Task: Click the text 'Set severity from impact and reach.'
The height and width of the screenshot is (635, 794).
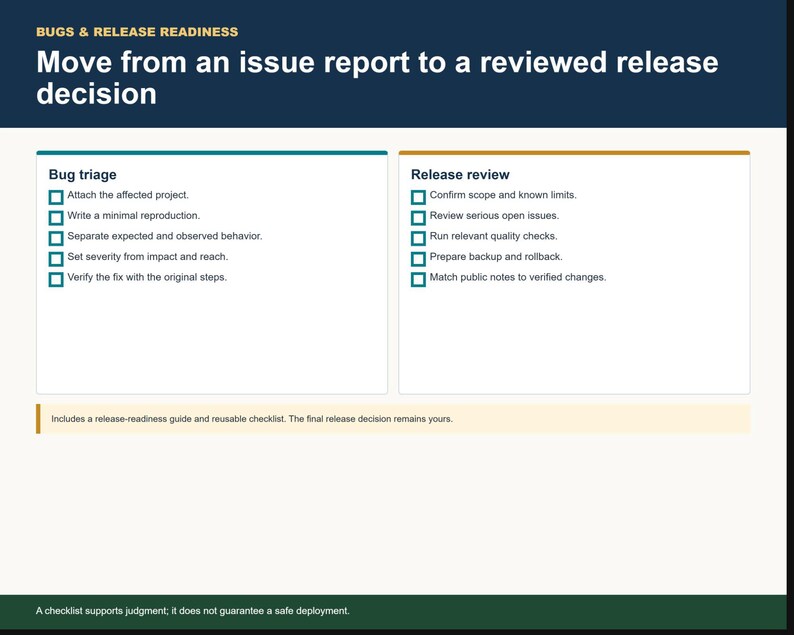Action: 148,257
